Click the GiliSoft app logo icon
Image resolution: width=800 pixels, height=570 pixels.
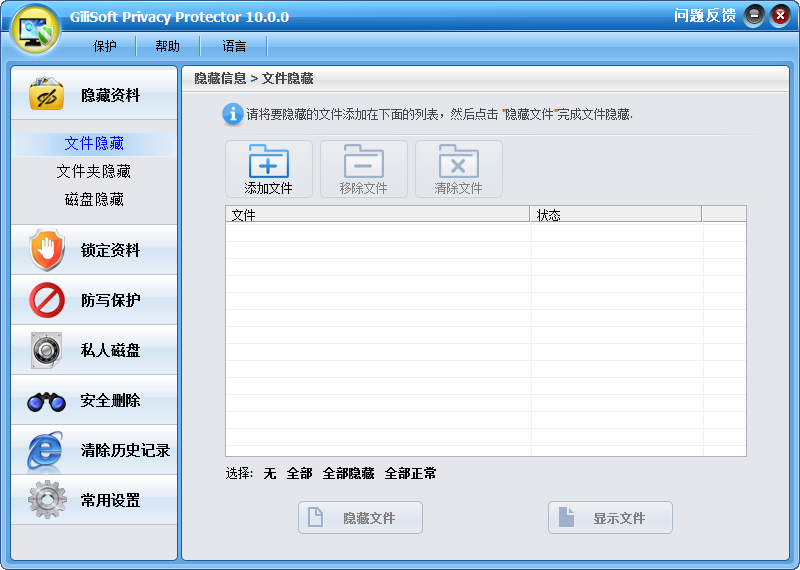36,30
